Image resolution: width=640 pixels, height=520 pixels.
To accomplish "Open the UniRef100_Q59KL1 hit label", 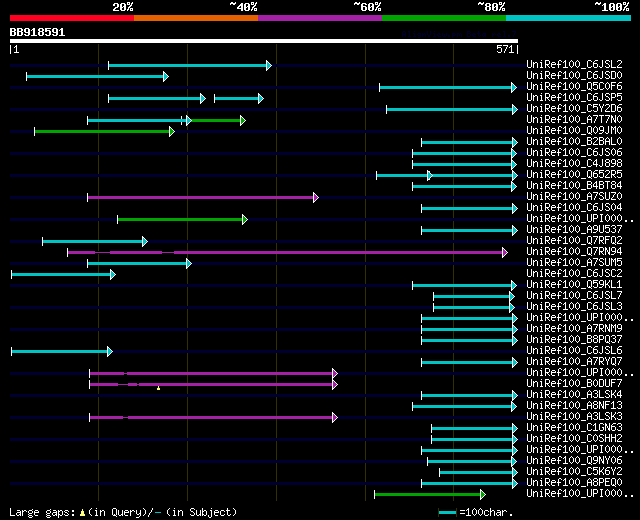I will tap(574, 284).
